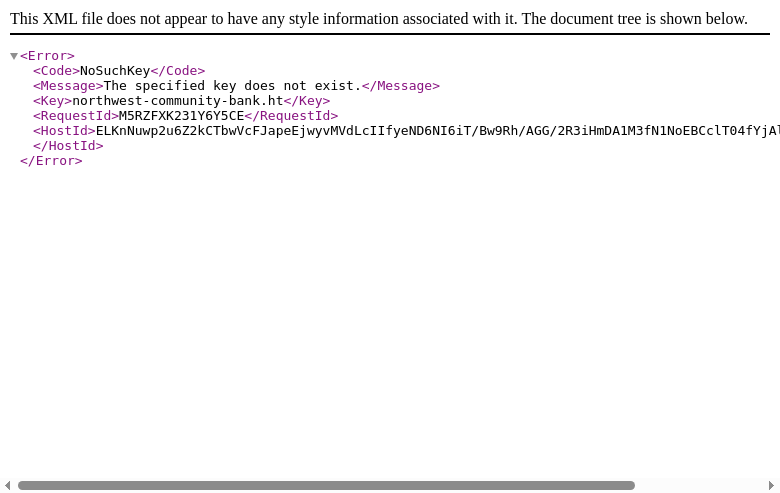Click the opening <RequestId> tag
Screen dimensions: 780x493
tap(76, 115)
